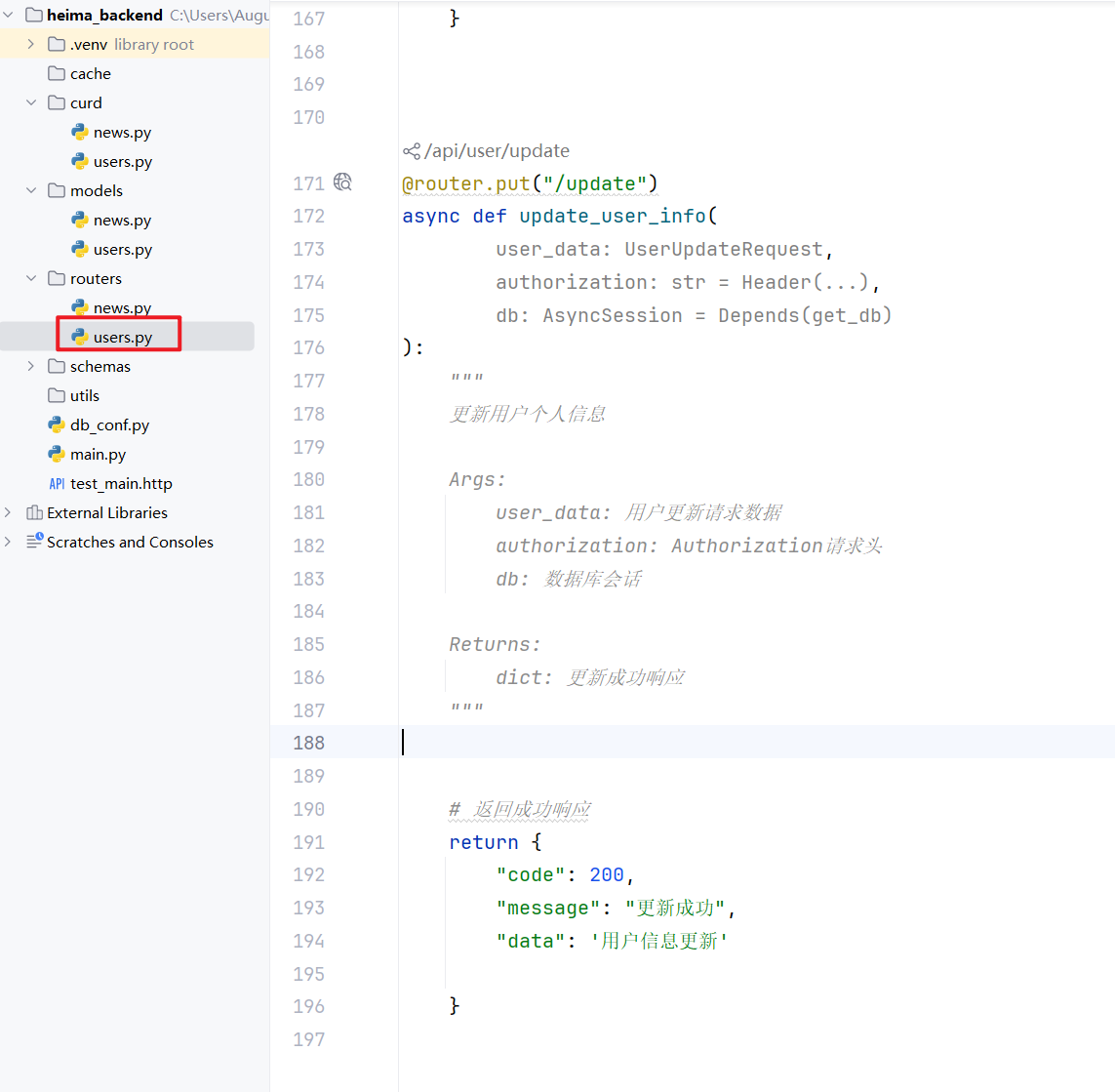Click the External Libraries icon

(34, 513)
